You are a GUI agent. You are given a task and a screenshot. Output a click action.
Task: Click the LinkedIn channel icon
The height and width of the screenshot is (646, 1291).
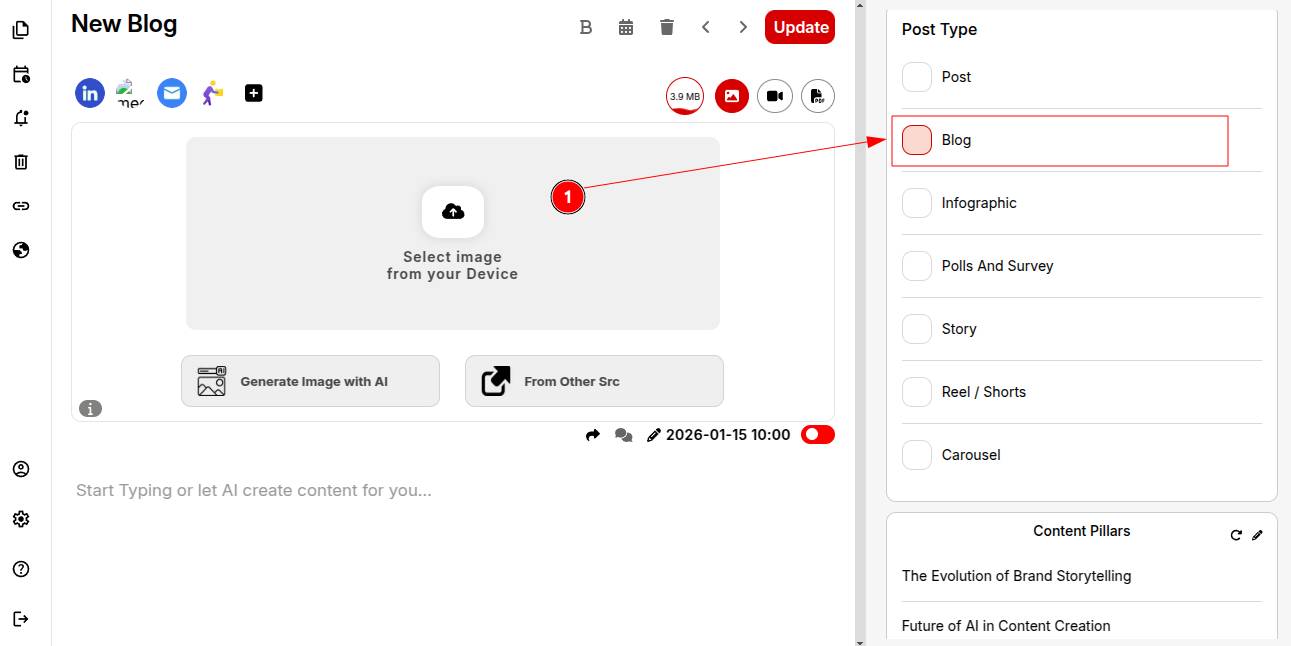[90, 94]
